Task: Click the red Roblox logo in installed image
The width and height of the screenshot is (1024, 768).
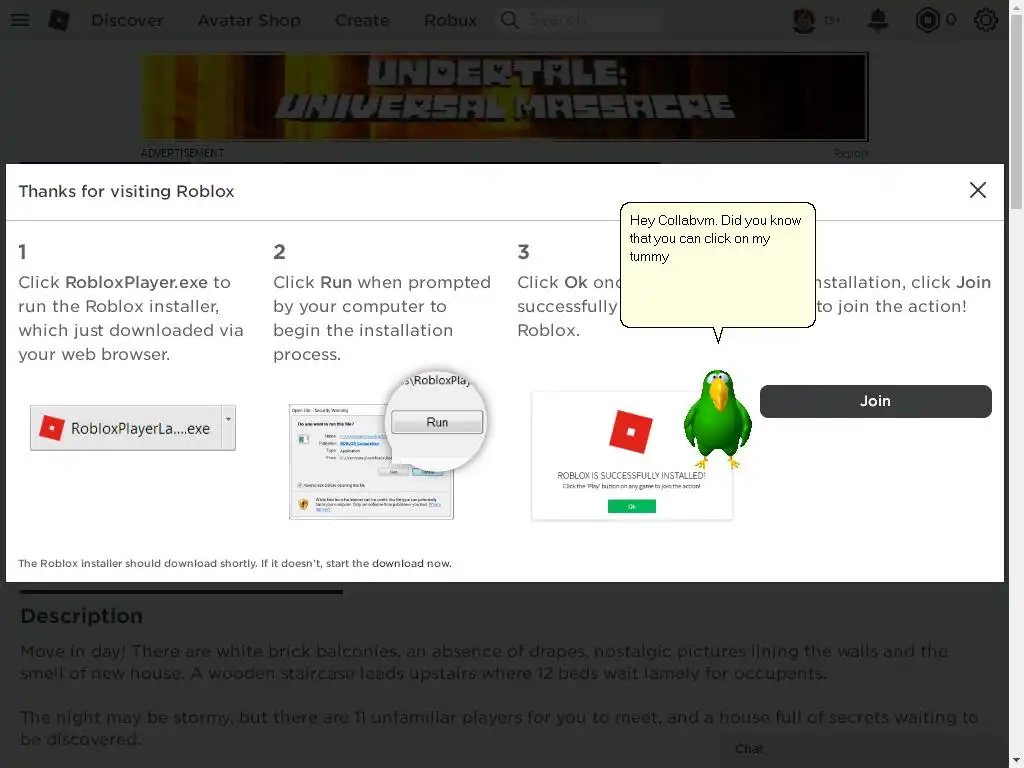Action: [630, 431]
